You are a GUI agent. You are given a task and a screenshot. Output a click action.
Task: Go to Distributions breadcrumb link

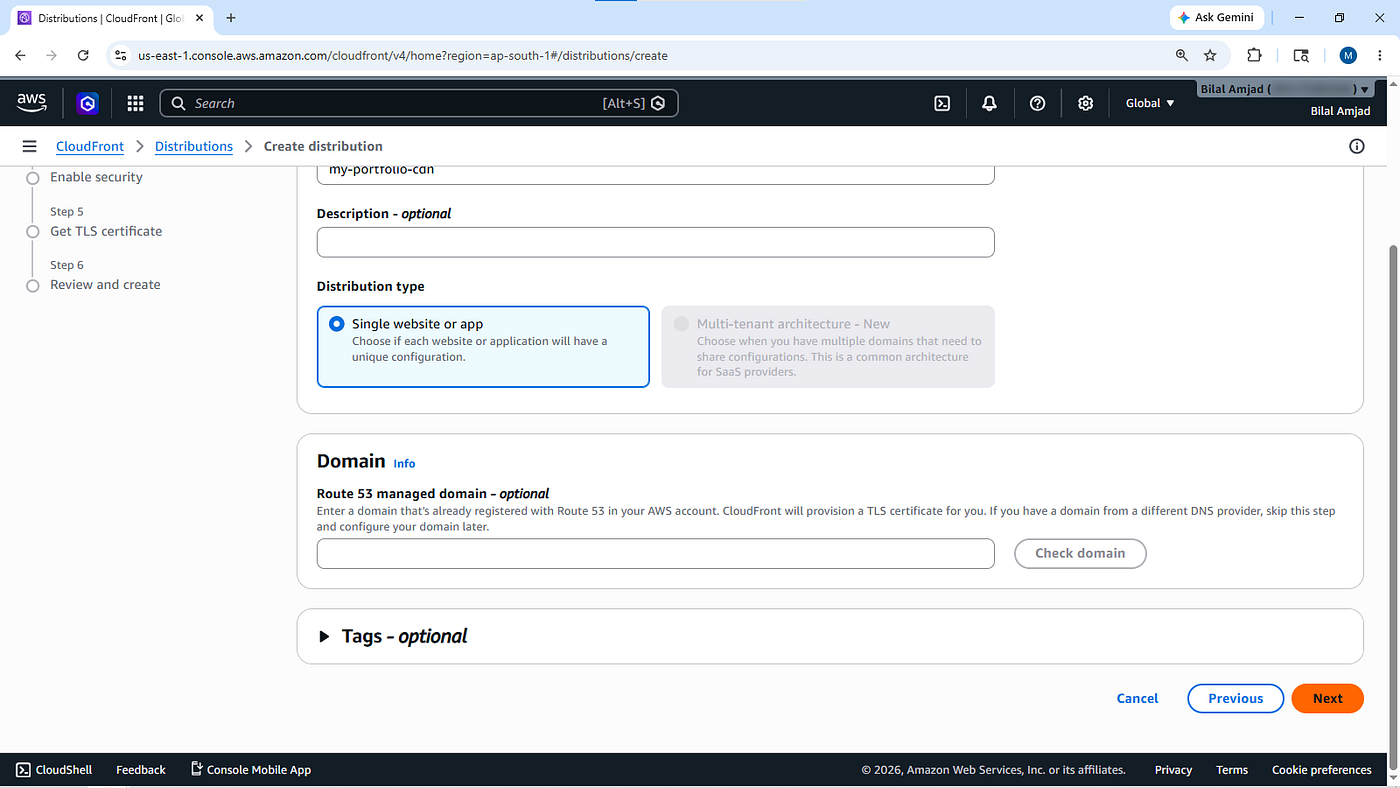[x=194, y=146]
